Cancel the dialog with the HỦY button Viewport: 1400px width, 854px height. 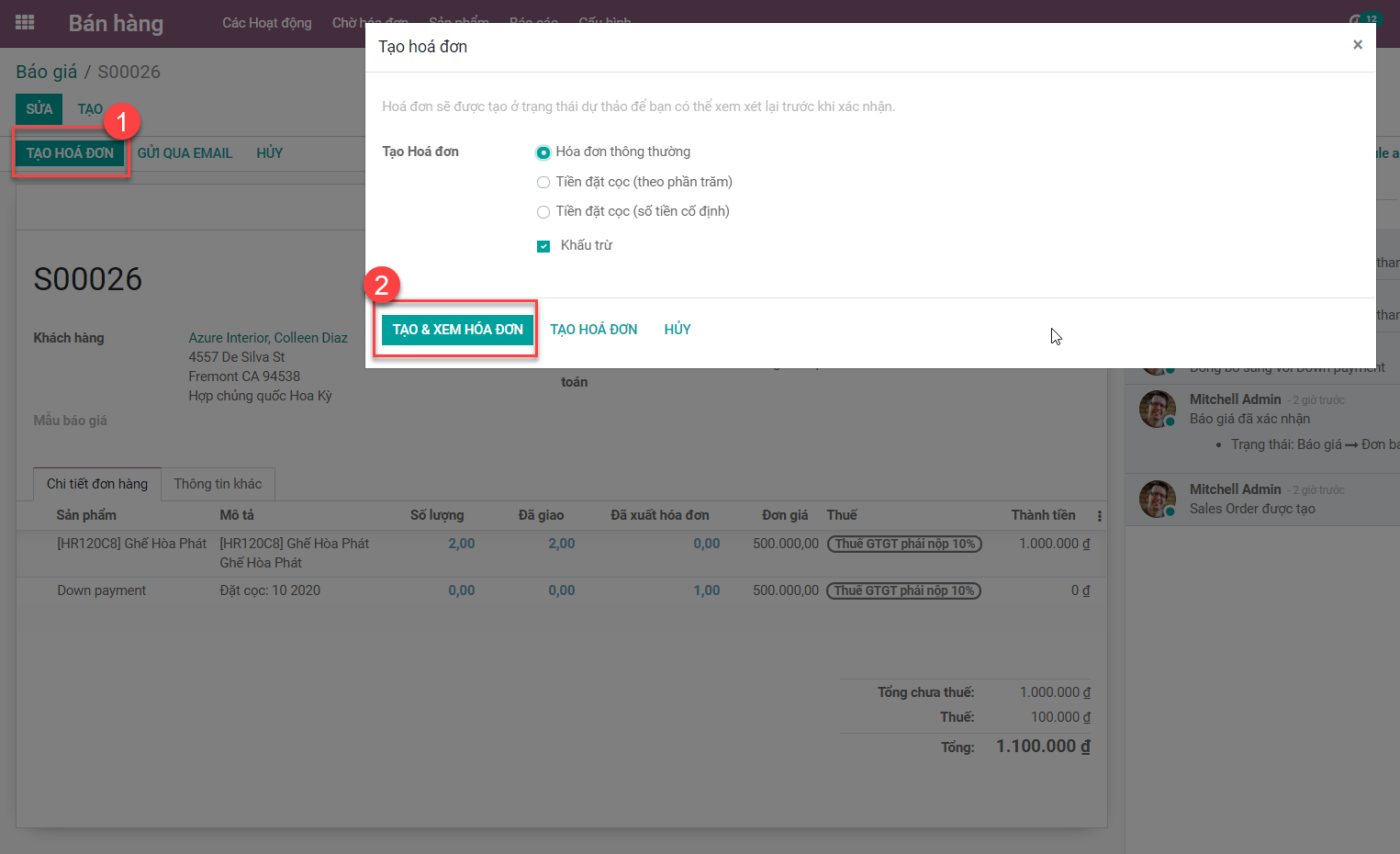pyautogui.click(x=678, y=330)
